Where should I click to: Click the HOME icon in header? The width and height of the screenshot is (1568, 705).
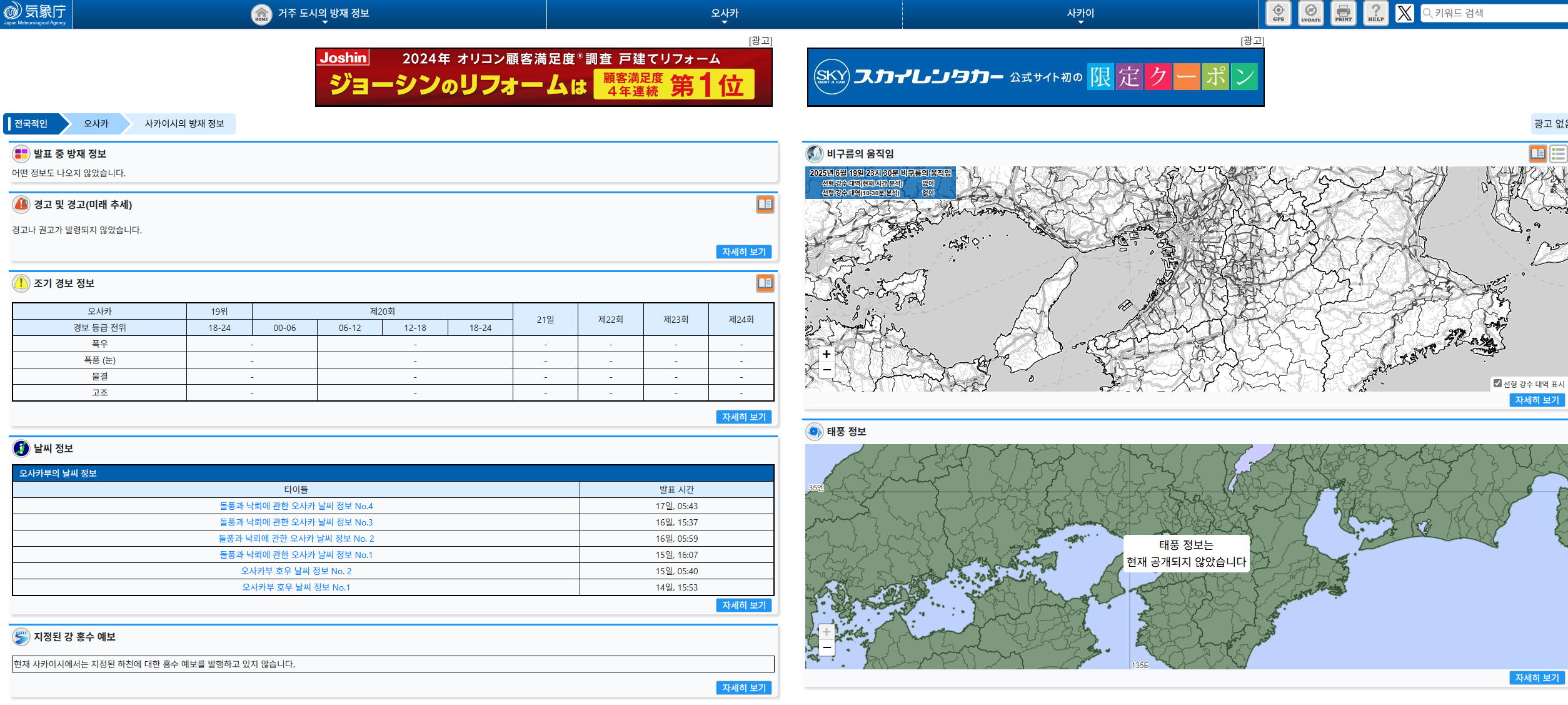[261, 14]
